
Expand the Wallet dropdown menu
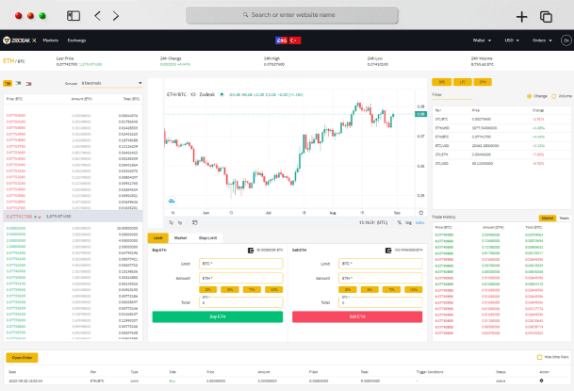tap(482, 40)
